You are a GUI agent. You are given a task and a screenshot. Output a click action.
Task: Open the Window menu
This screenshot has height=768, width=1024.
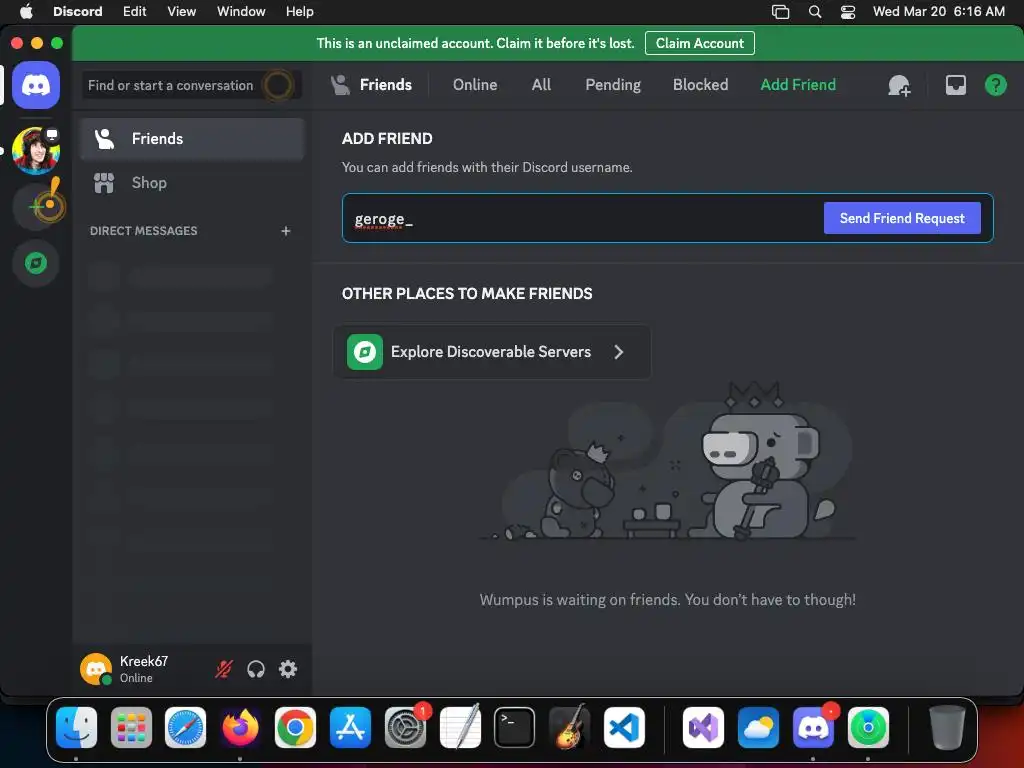click(x=241, y=11)
